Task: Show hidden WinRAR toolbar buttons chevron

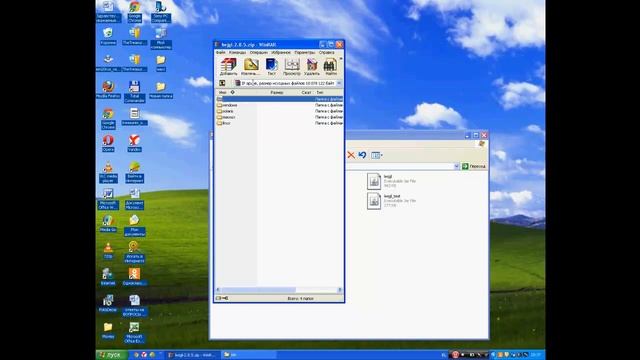Action: point(341,59)
